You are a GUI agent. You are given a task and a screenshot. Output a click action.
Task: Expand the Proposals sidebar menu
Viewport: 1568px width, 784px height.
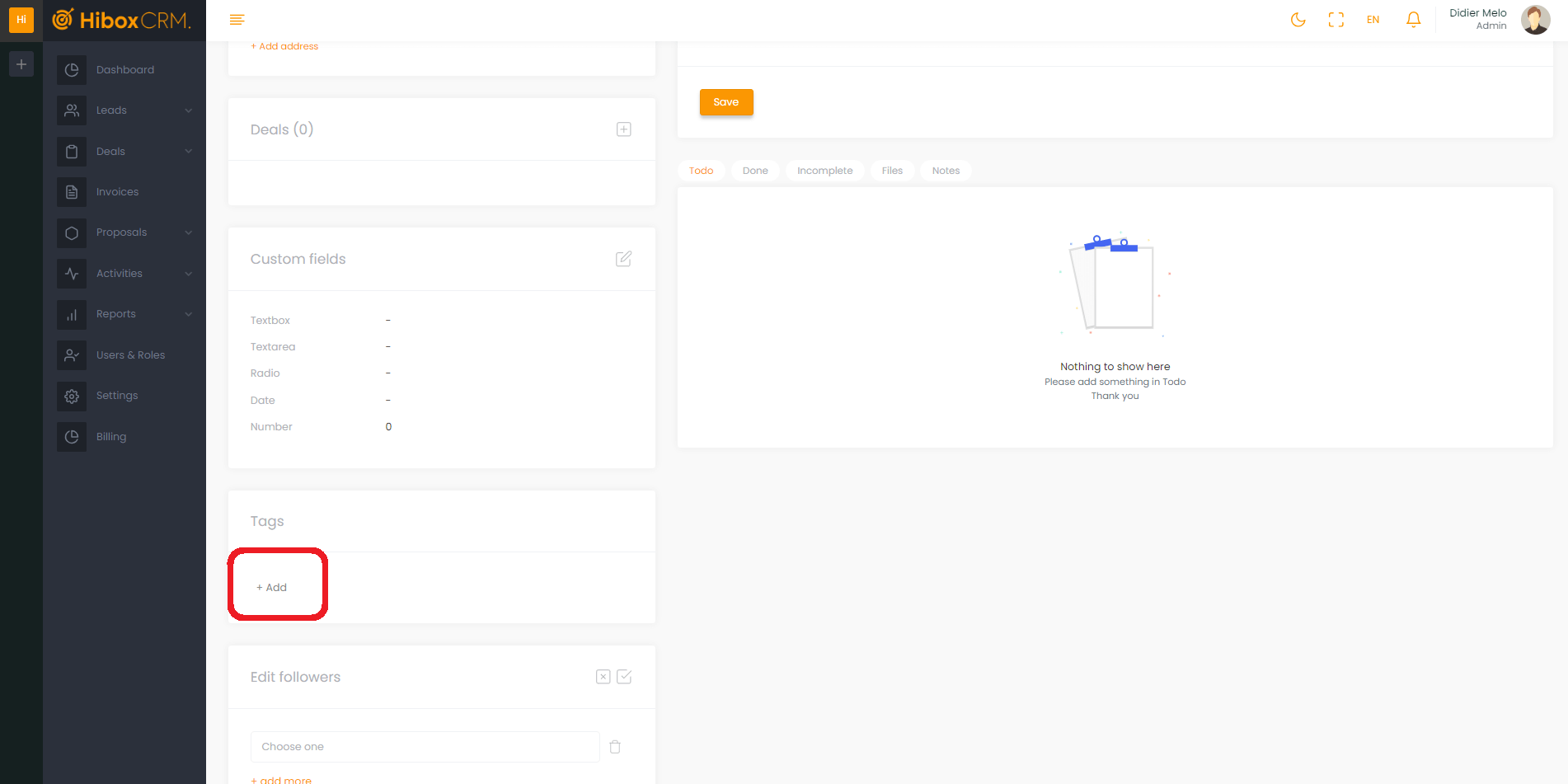pos(124,232)
